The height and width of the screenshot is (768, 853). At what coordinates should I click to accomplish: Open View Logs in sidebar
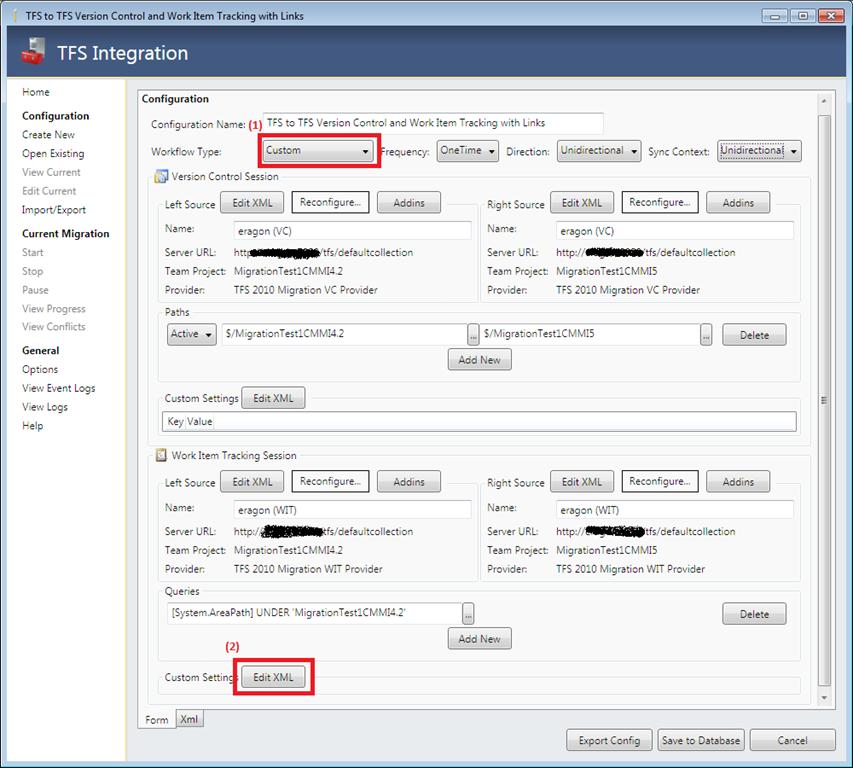[45, 407]
